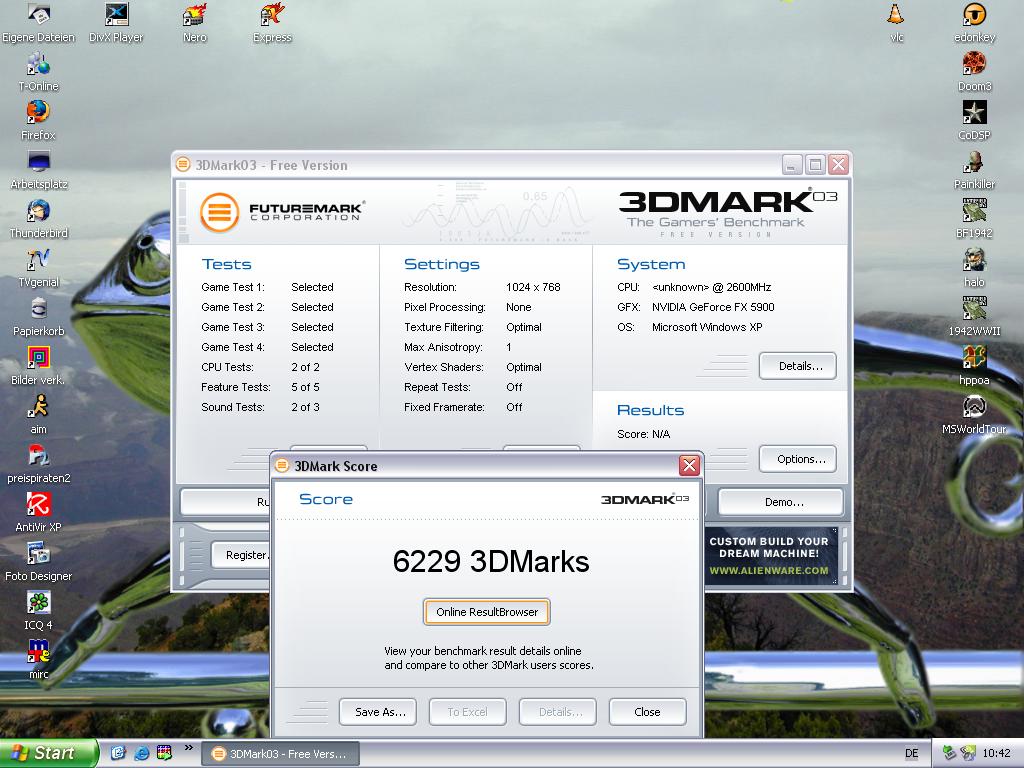
Task: Minimize the 3DMark03 main window
Action: click(792, 165)
